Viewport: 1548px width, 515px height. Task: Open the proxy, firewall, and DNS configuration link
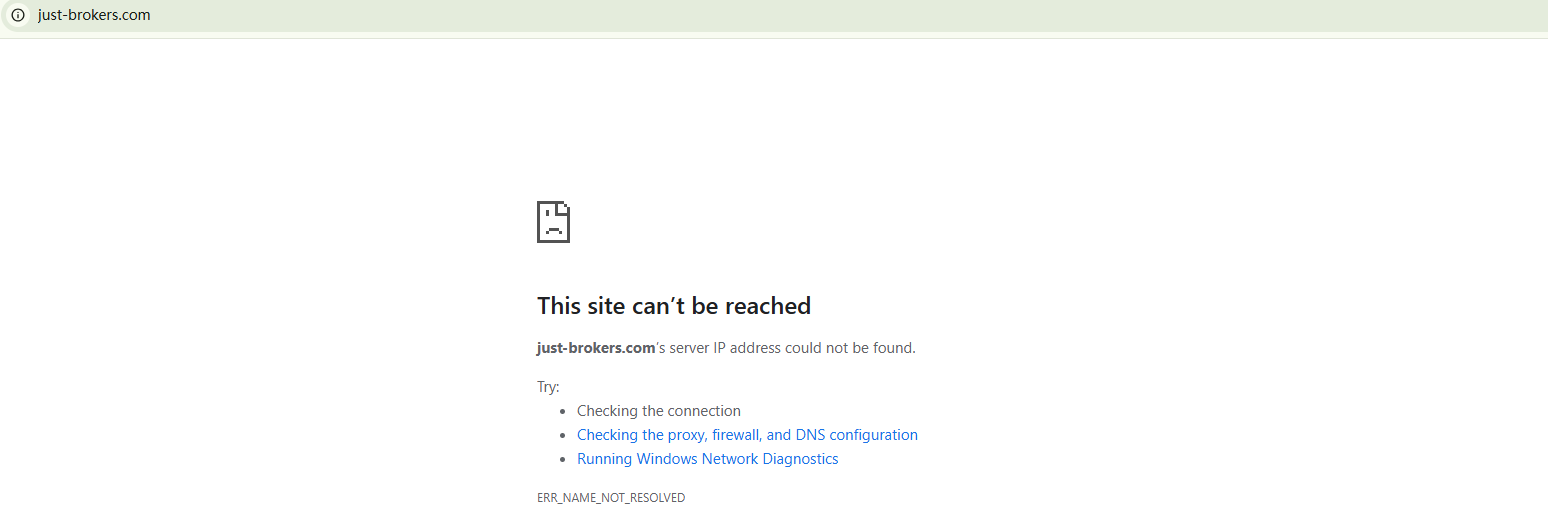pyautogui.click(x=747, y=435)
